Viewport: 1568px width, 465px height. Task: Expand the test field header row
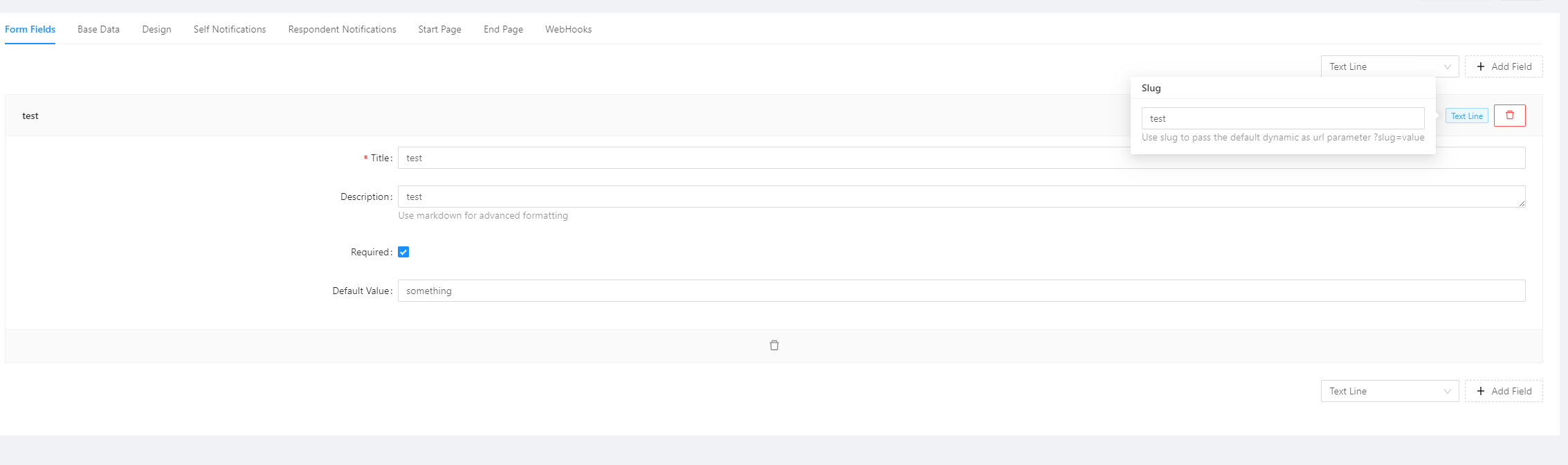pyautogui.click(x=277, y=116)
